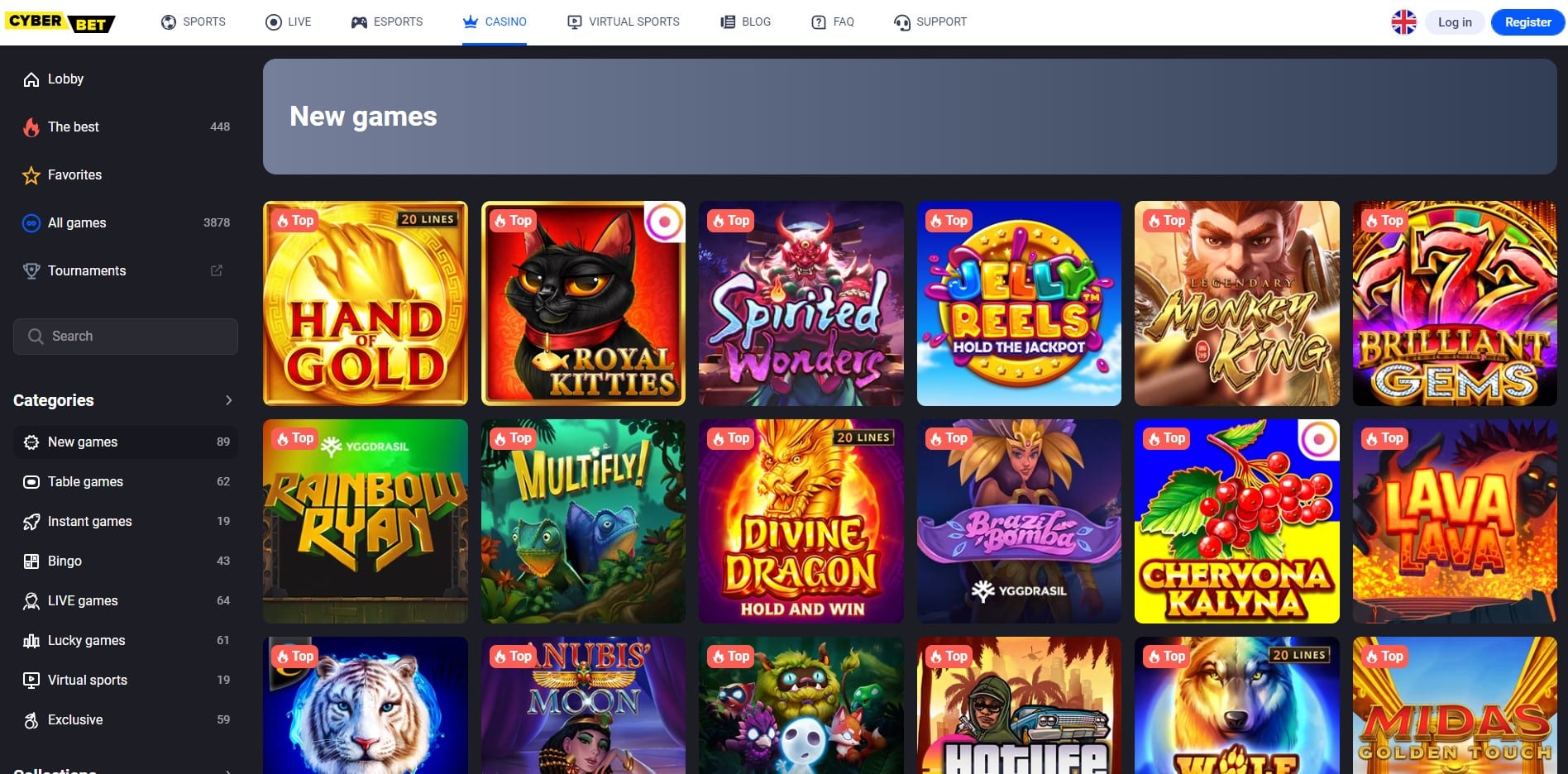Screen dimensions: 1568x774
Task: Click the Register button
Action: pos(1527,22)
